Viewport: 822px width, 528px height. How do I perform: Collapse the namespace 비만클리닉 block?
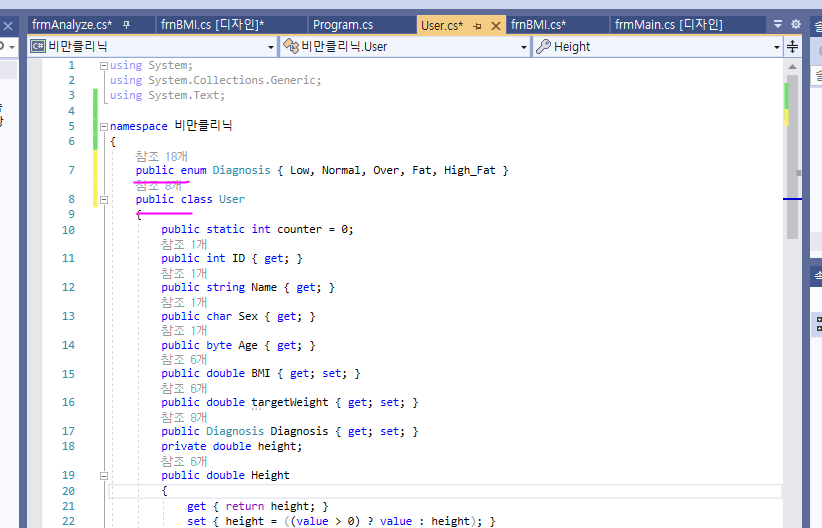[104, 126]
